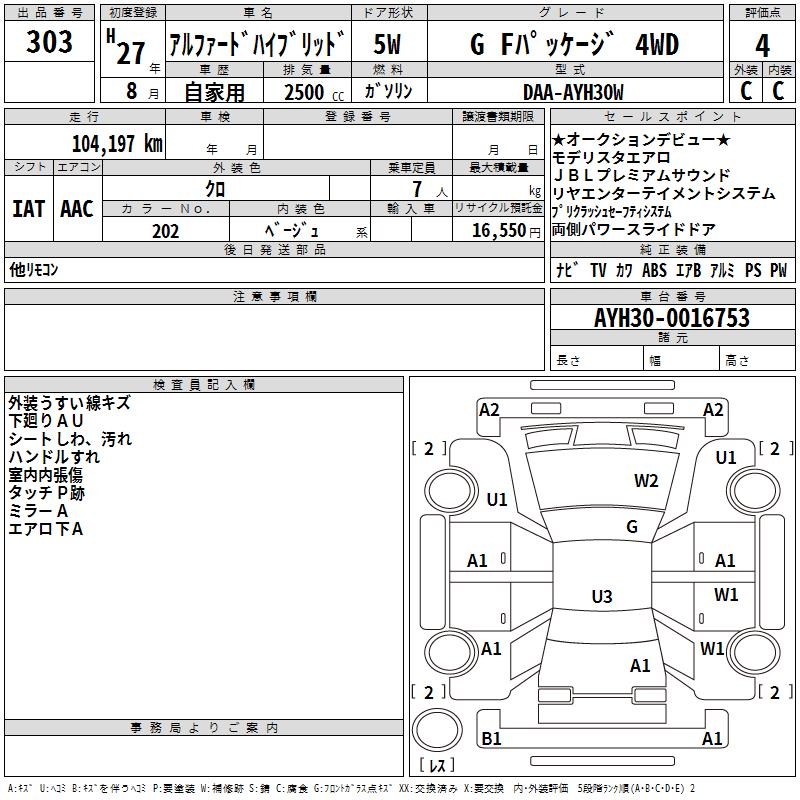Select vehicle history 自家用

coord(214,92)
